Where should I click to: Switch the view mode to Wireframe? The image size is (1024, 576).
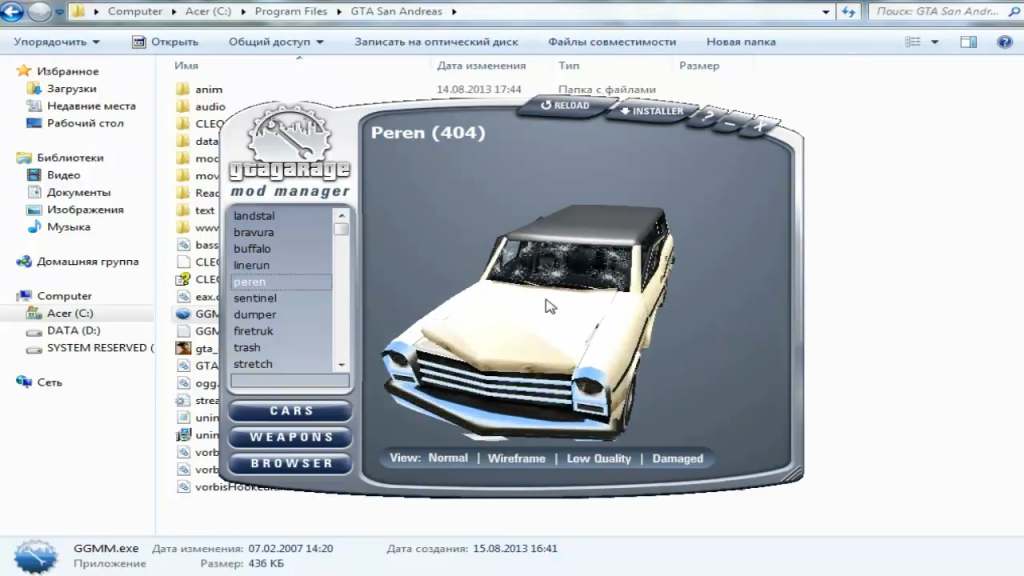[x=517, y=458]
